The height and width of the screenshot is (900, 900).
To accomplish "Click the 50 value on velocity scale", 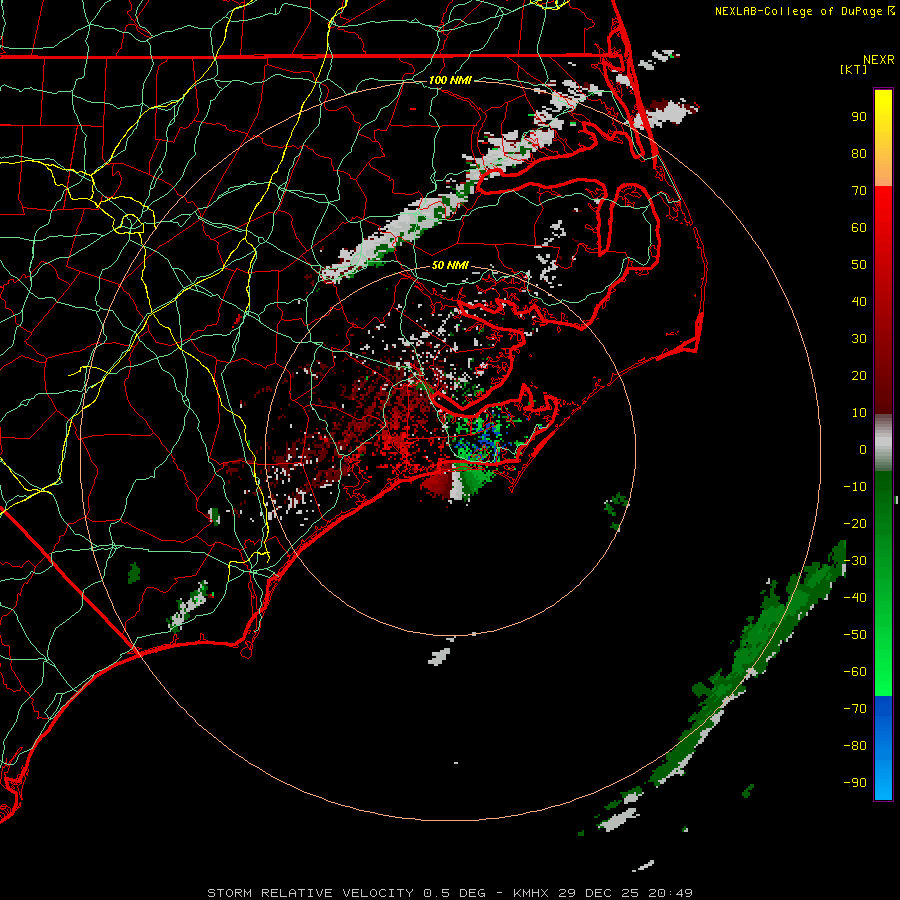I will pos(859,265).
